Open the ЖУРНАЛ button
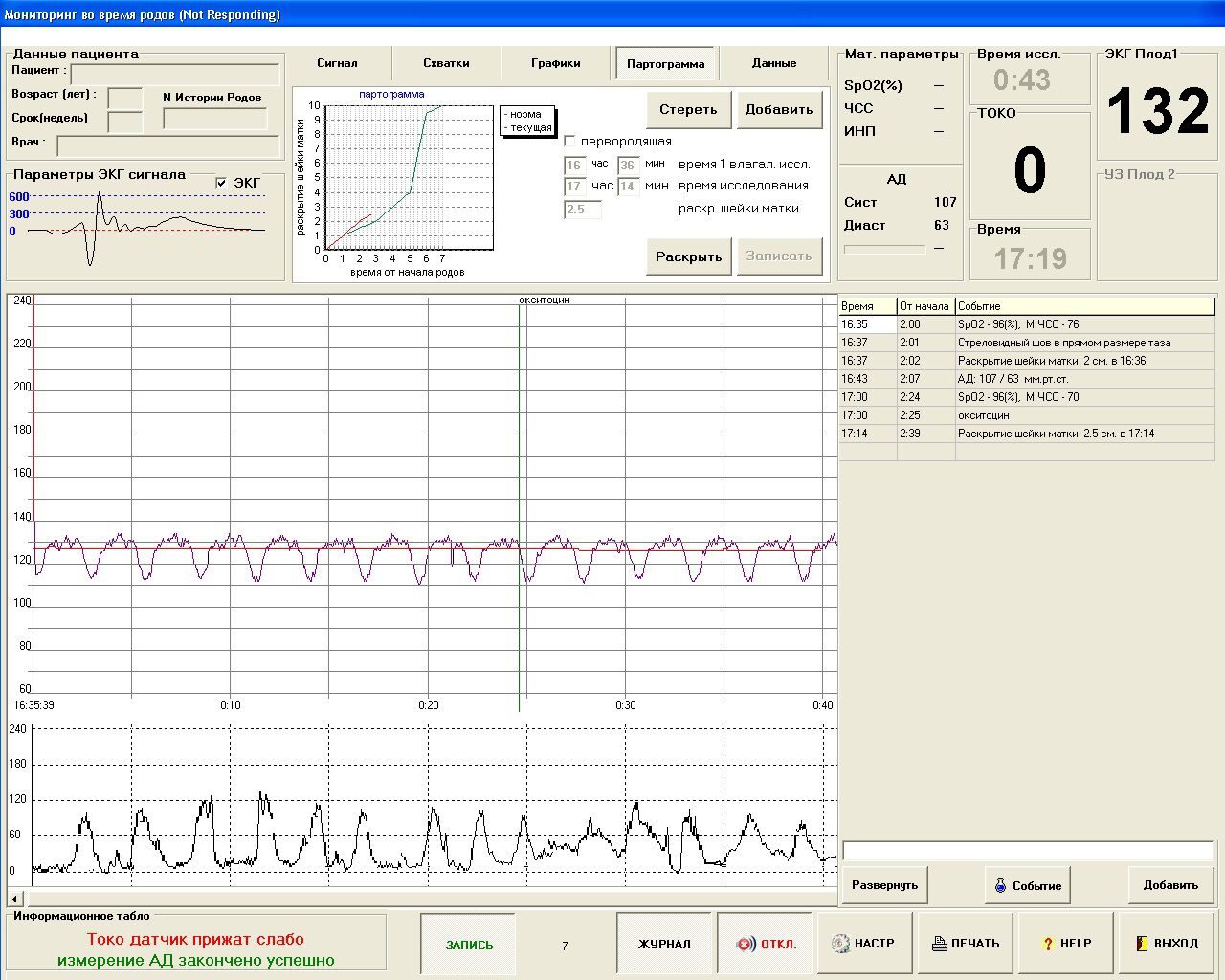The image size is (1225, 980). [x=664, y=945]
